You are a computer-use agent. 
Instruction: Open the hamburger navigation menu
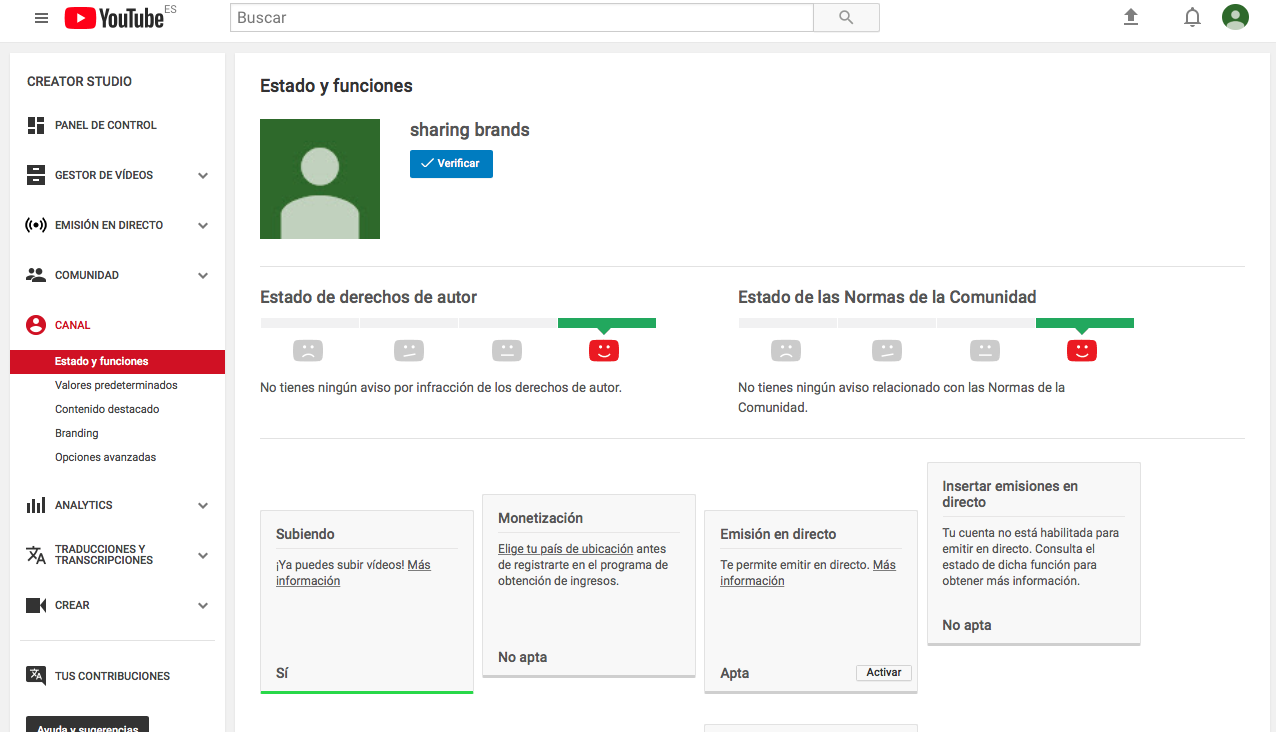(41, 17)
